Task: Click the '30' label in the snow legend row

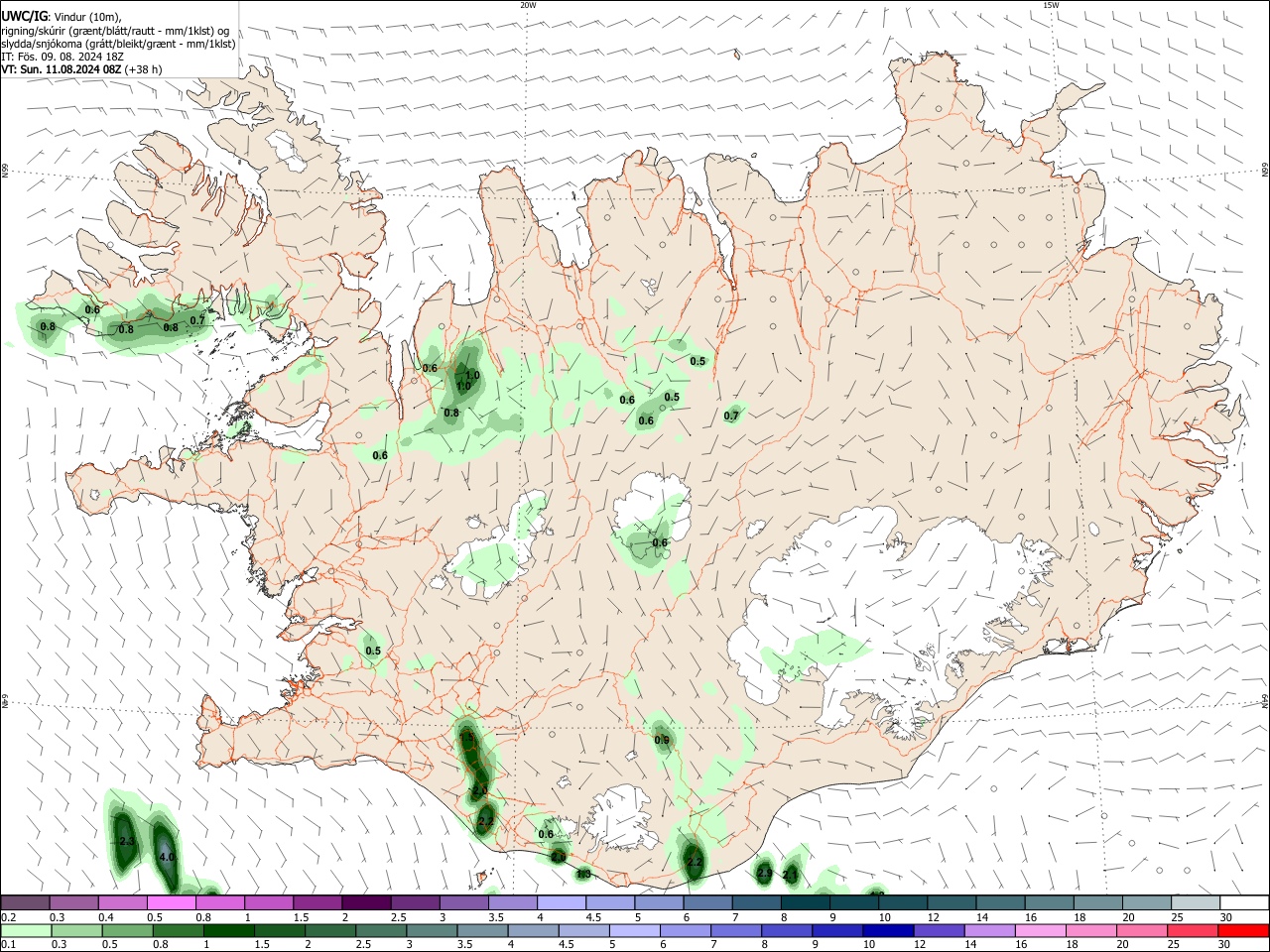Action: coord(1226,917)
